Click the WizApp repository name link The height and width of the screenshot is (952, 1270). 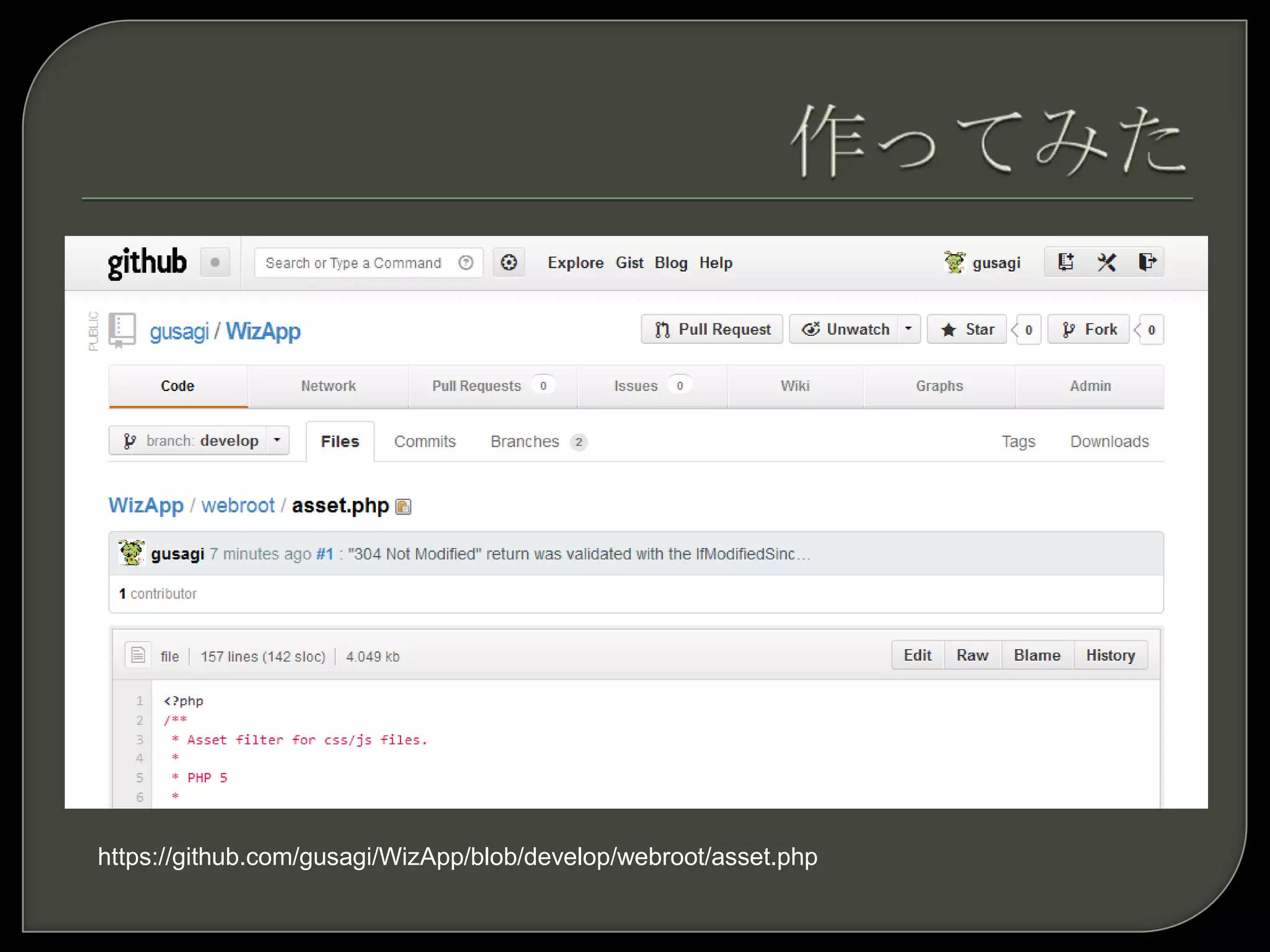point(263,331)
